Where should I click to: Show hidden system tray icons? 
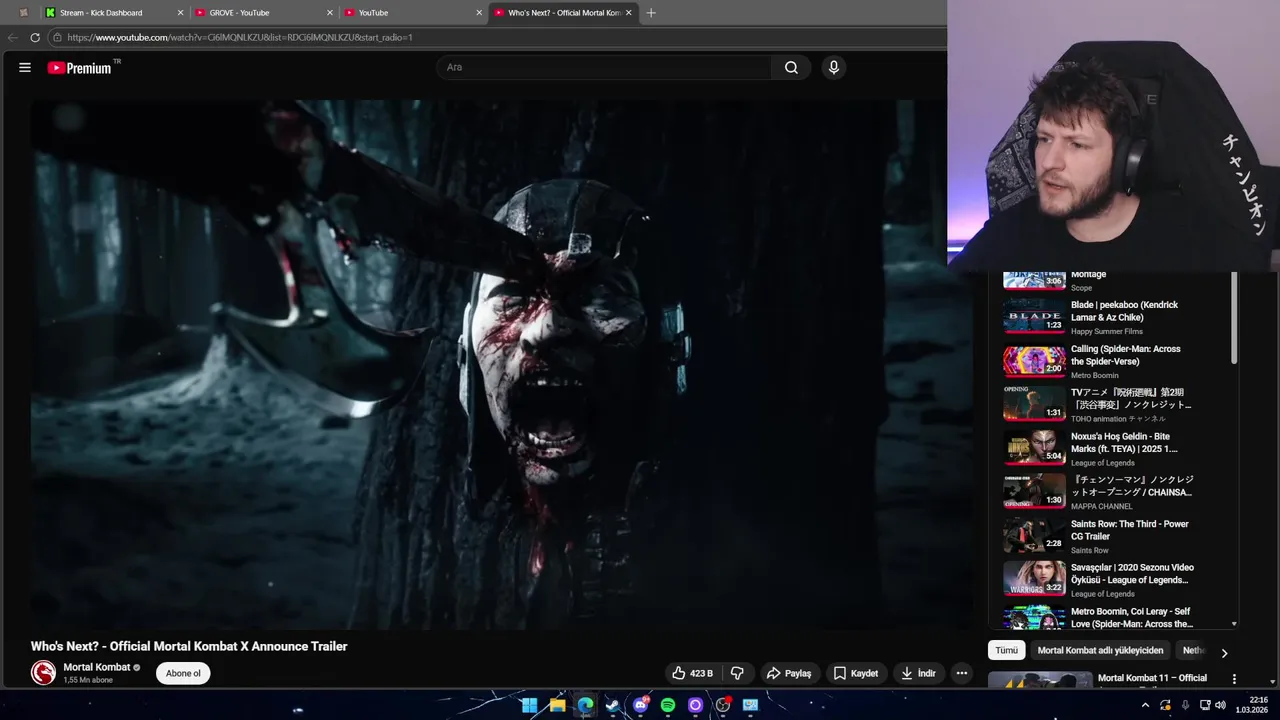[x=1145, y=705]
